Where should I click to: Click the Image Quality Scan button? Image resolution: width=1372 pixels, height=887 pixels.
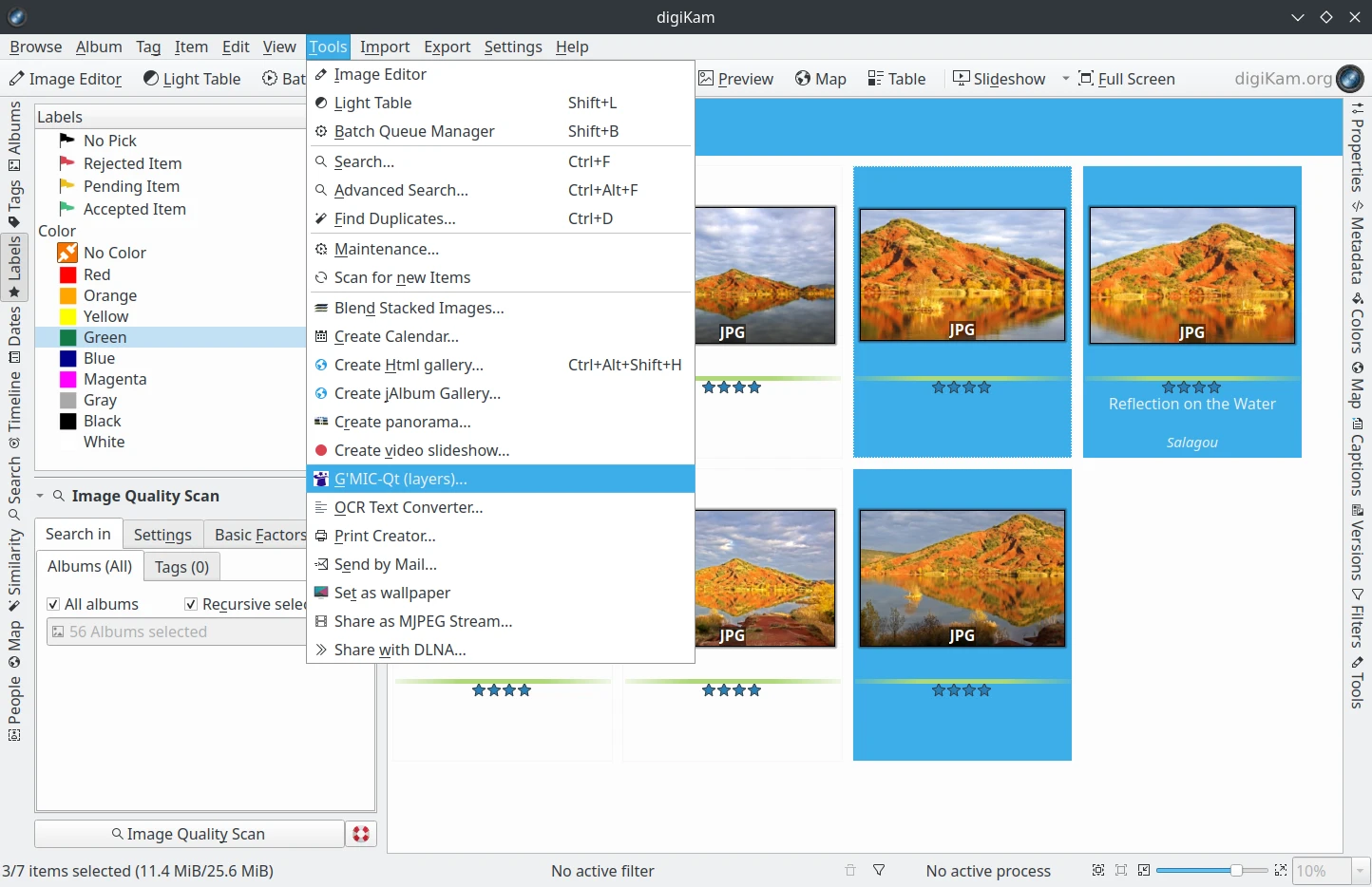point(189,834)
